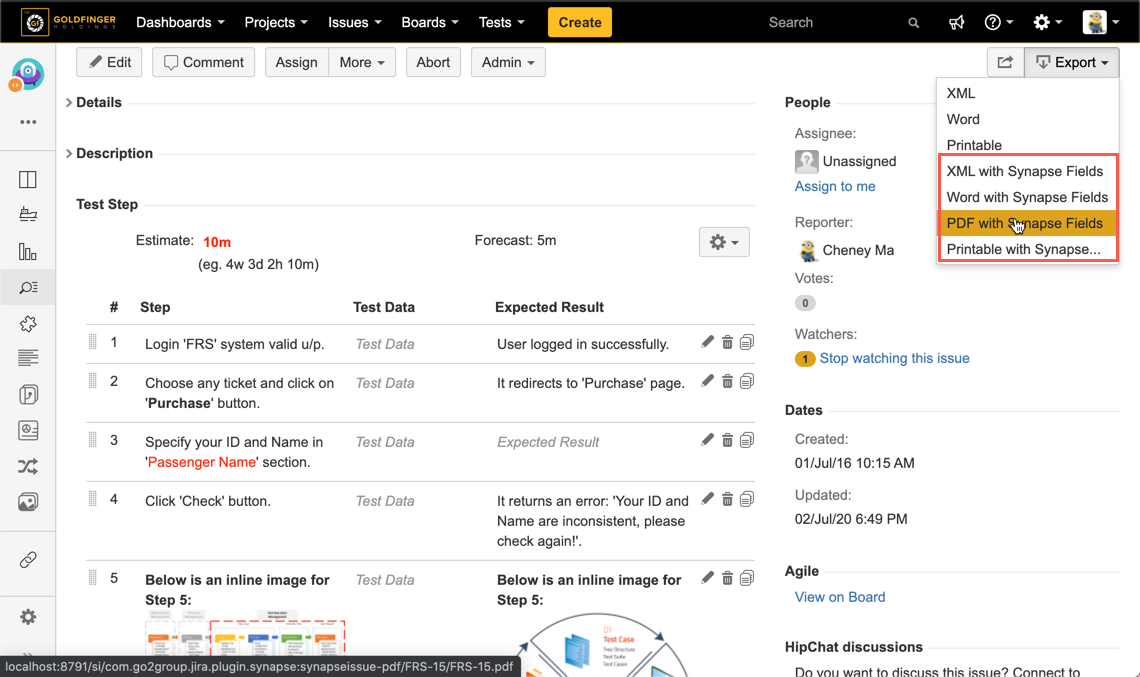Open the Test Step gear dropdown
The height and width of the screenshot is (677, 1140).
point(723,242)
